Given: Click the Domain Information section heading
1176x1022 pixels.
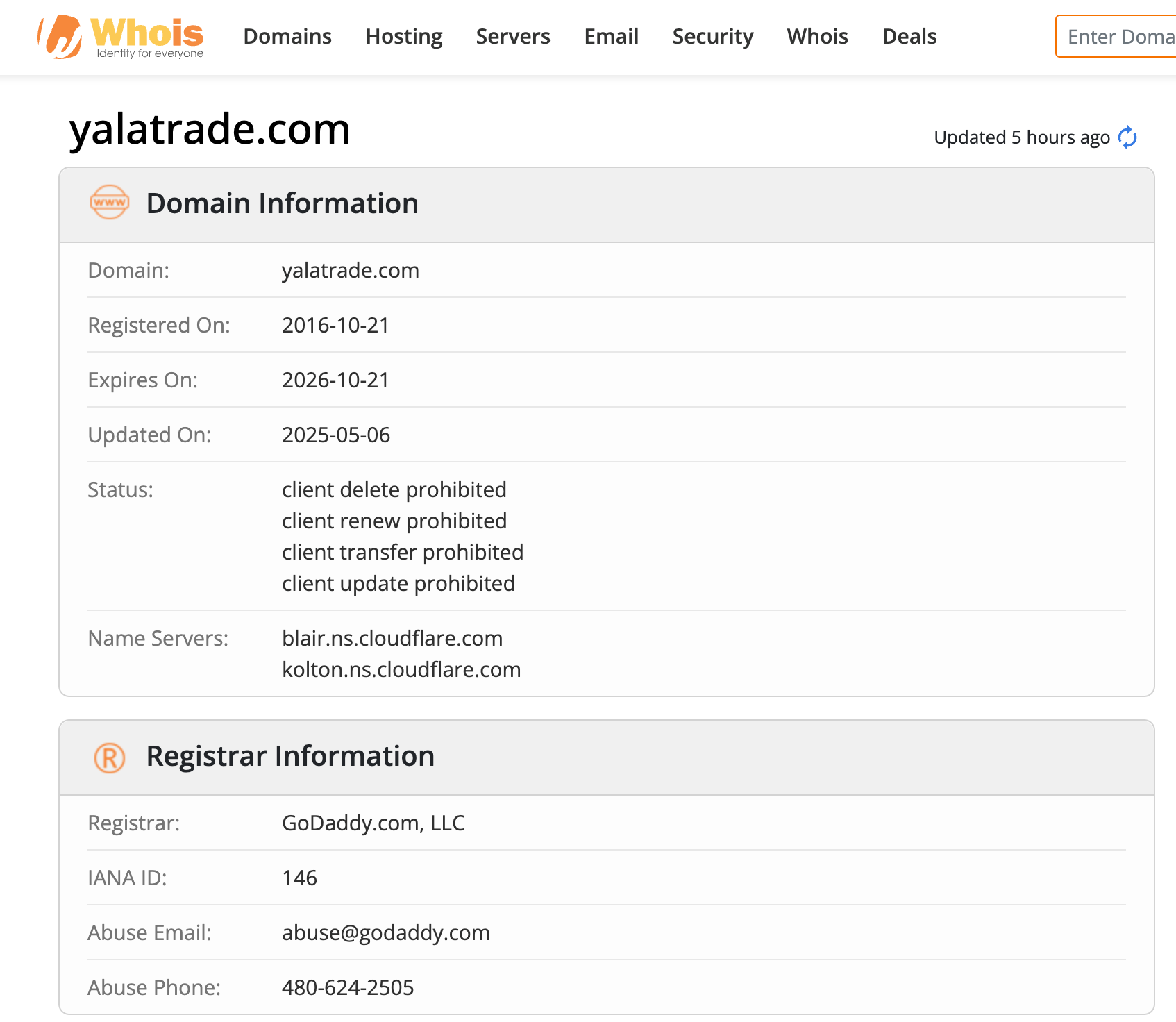Looking at the screenshot, I should tap(282, 203).
